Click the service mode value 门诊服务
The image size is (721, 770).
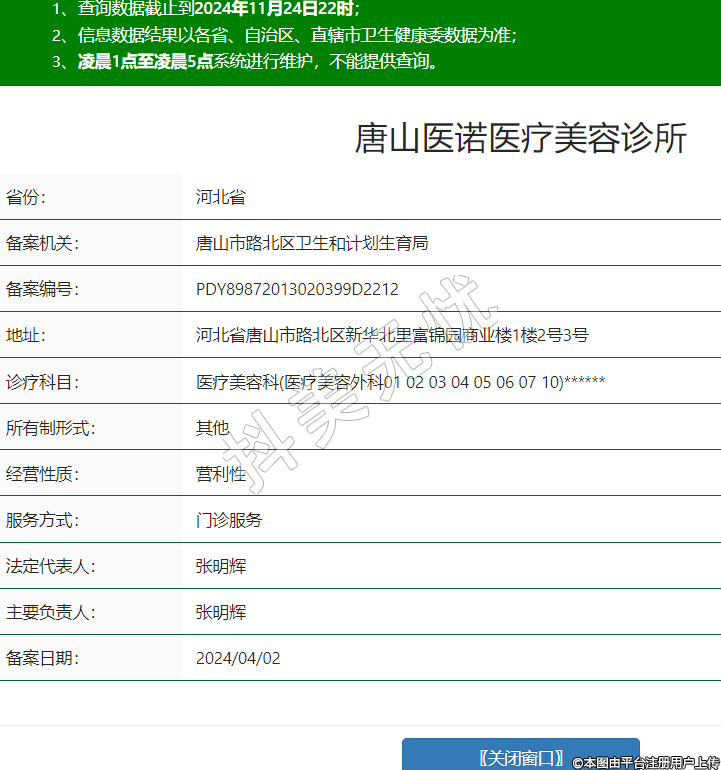click(x=229, y=520)
